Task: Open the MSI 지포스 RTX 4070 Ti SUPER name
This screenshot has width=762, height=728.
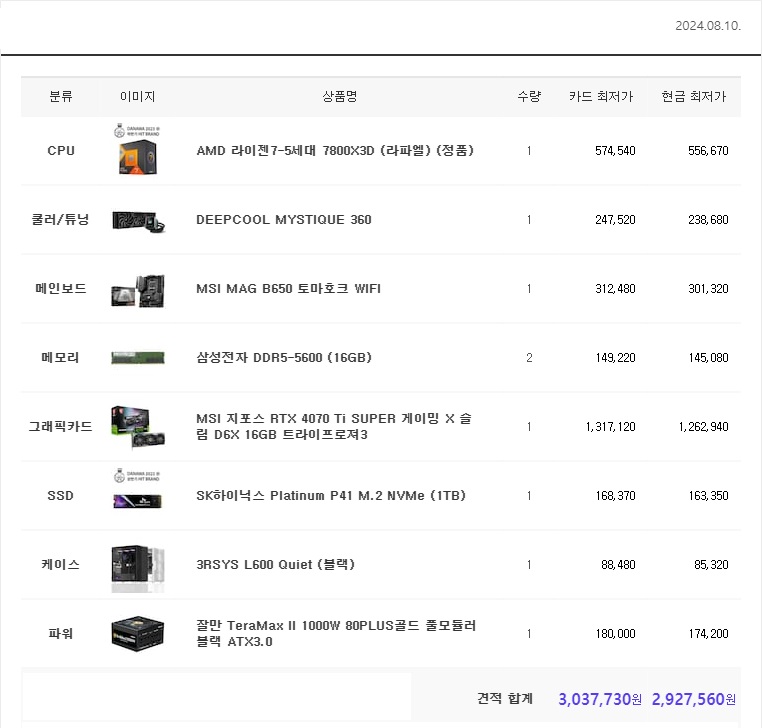Action: (334, 426)
